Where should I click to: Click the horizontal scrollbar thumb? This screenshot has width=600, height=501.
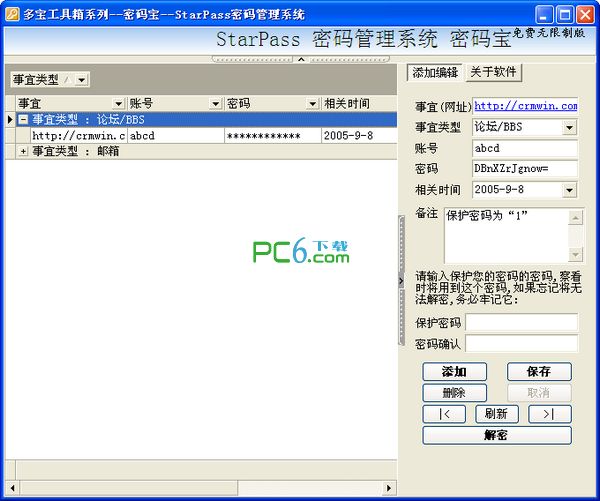(129, 488)
